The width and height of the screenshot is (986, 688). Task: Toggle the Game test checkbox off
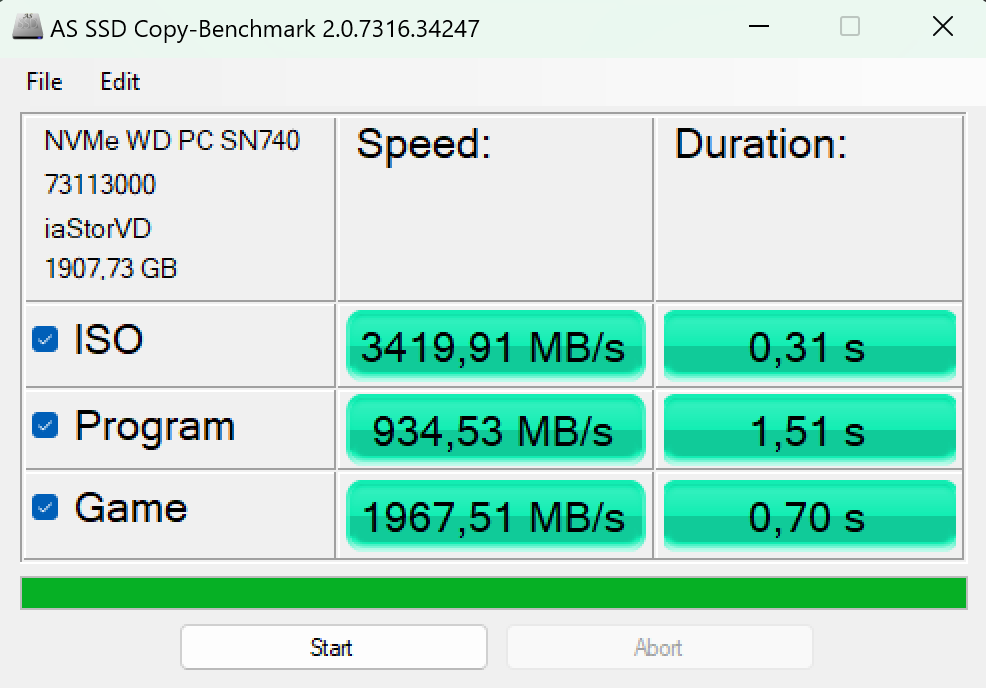[44, 508]
